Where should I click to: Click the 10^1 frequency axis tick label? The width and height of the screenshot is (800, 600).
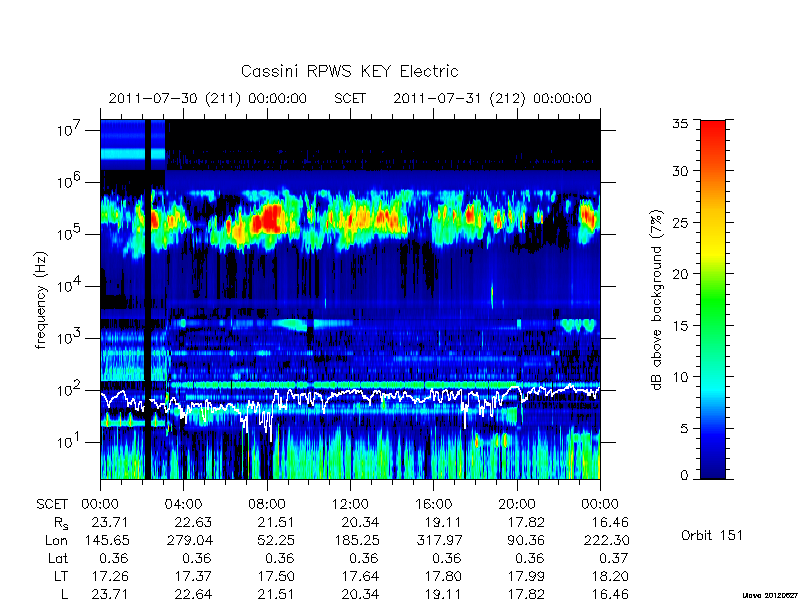(68, 442)
